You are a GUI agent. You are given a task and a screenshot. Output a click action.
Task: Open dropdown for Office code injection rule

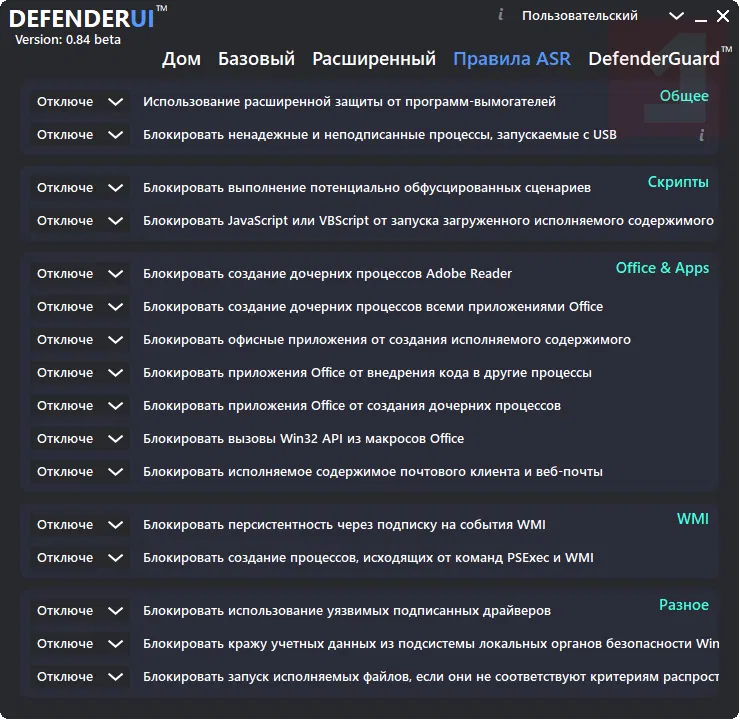click(x=80, y=373)
